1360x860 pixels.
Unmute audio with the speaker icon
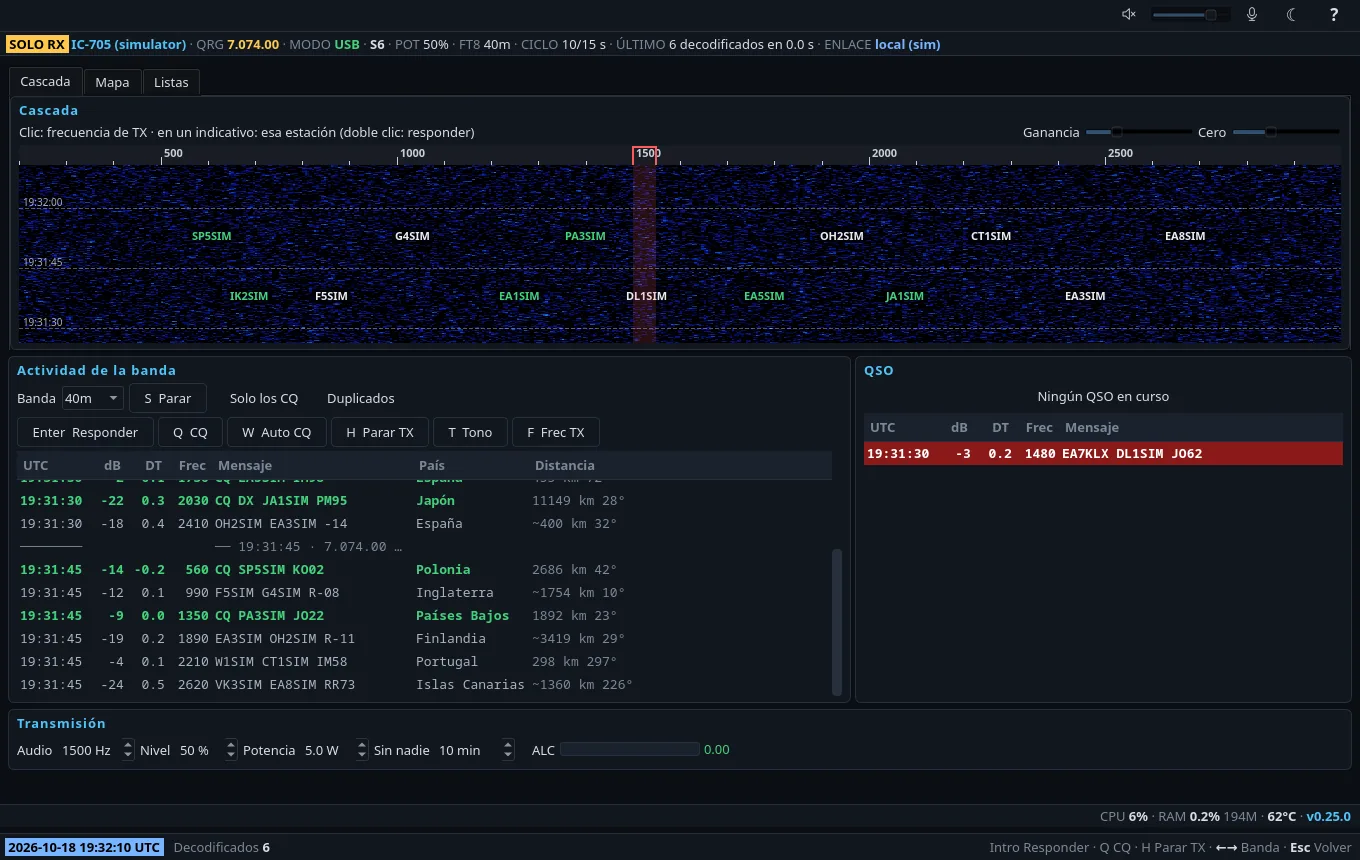pos(1129,14)
